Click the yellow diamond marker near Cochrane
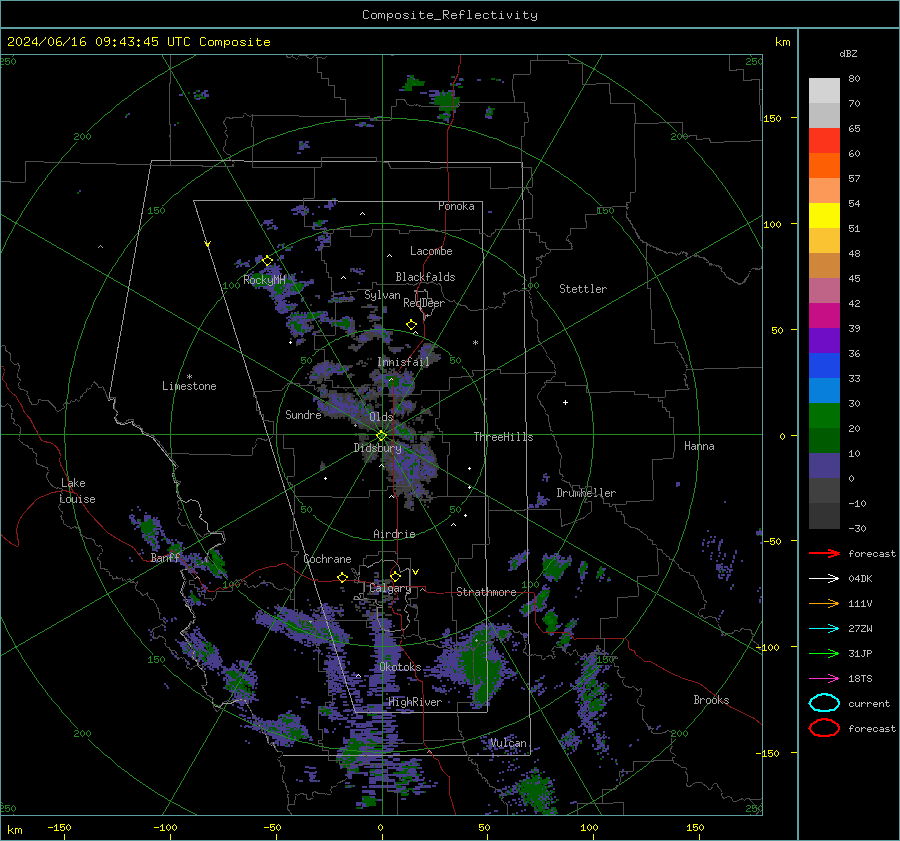 tap(342, 577)
